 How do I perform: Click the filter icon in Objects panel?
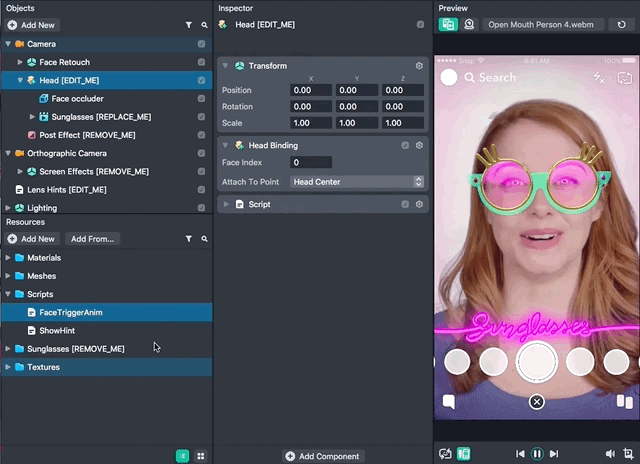point(188,24)
